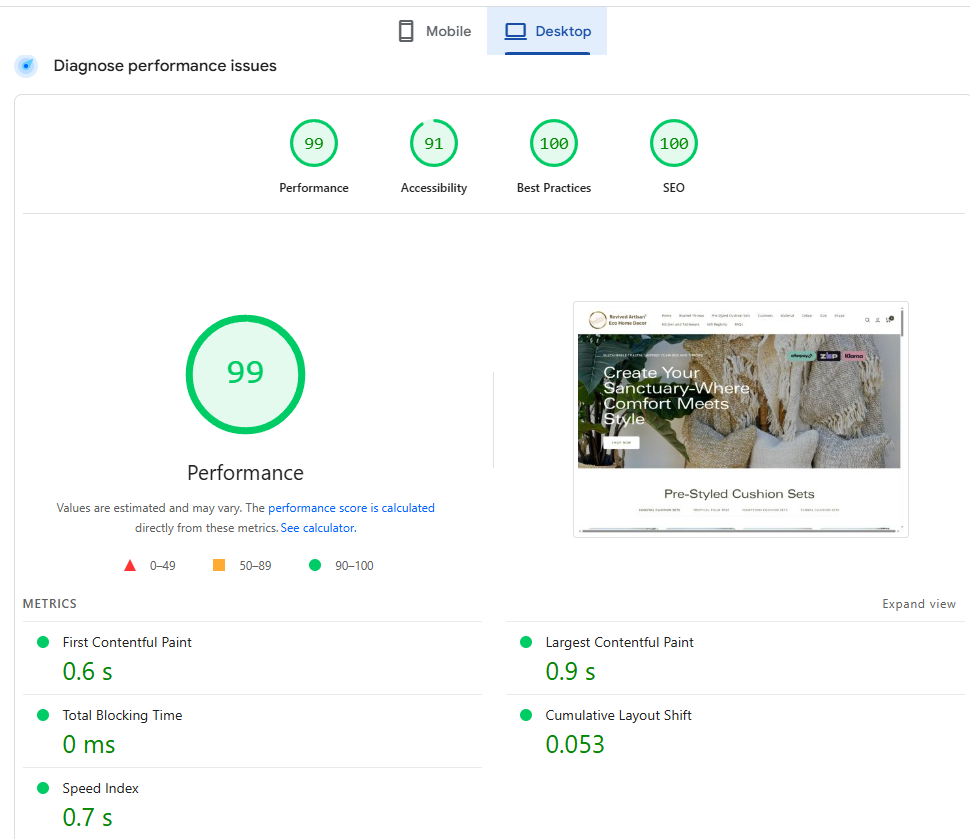Select the SEO 100 score gauge
Viewport: 970px width, 839px height.
click(673, 144)
